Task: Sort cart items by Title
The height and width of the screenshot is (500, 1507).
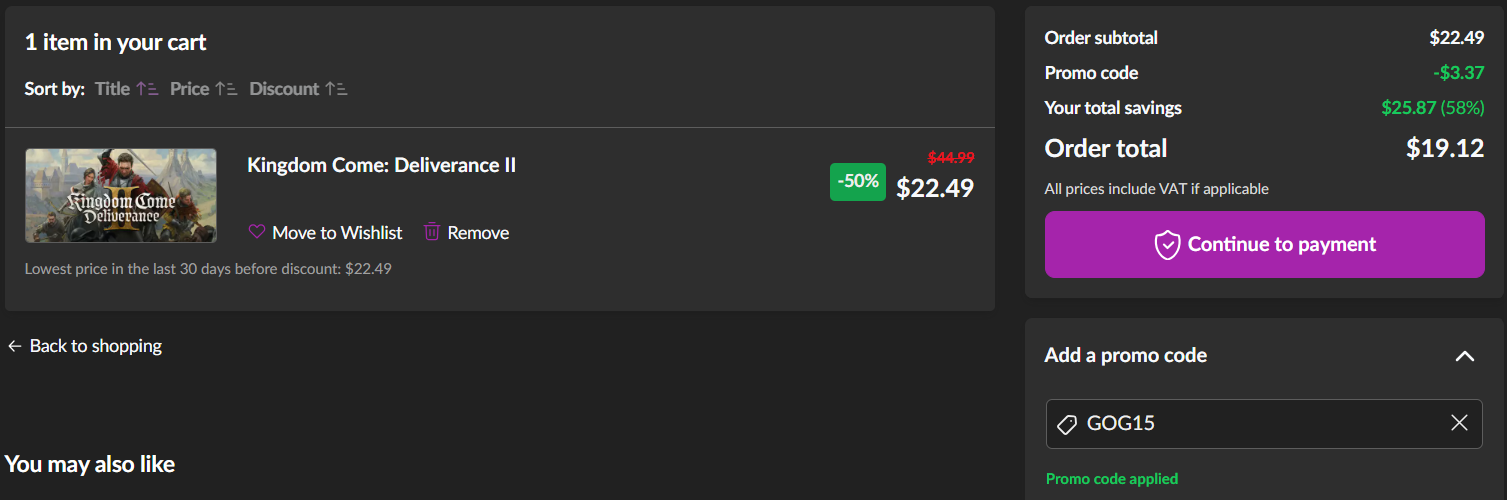Action: pos(113,89)
